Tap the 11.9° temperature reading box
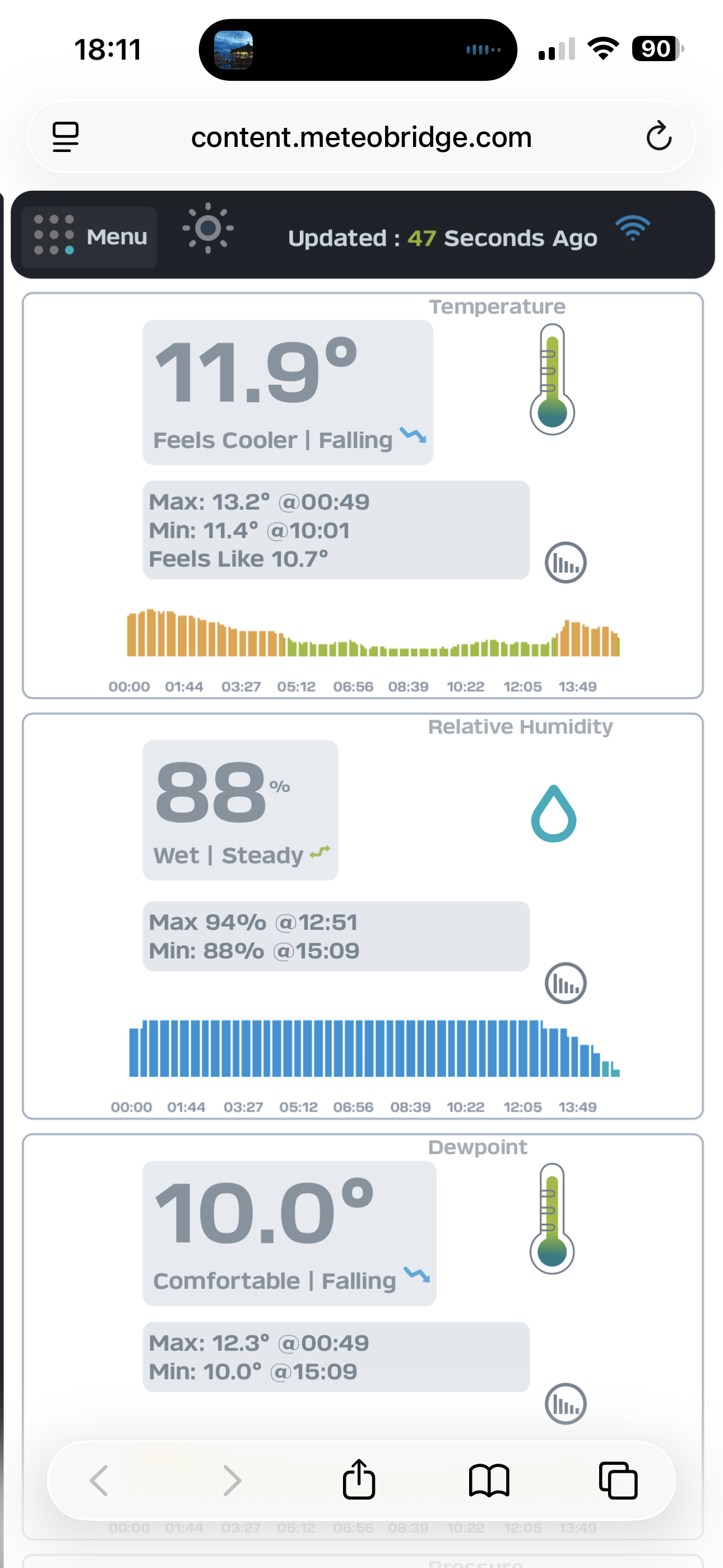Viewport: 723px width, 1568px height. [x=288, y=392]
